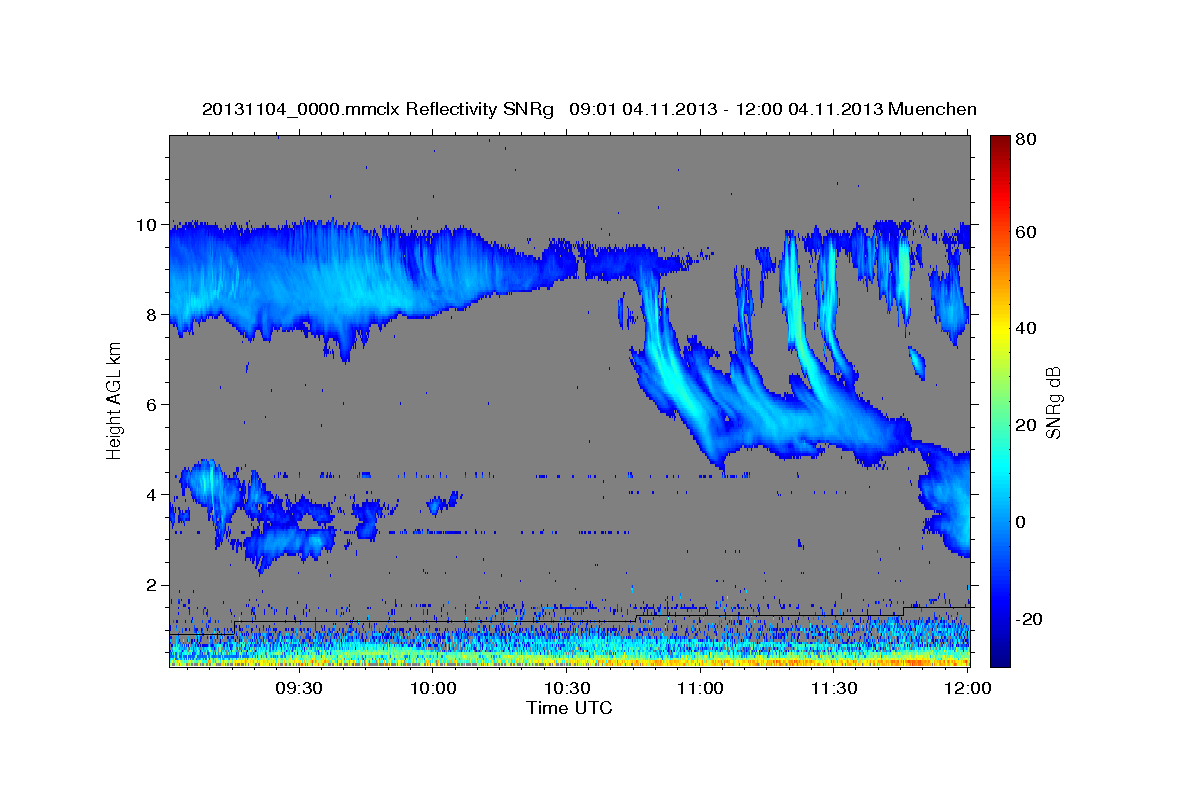Click the colorbar value -20
This screenshot has width=1200, height=800.
coord(1028,619)
